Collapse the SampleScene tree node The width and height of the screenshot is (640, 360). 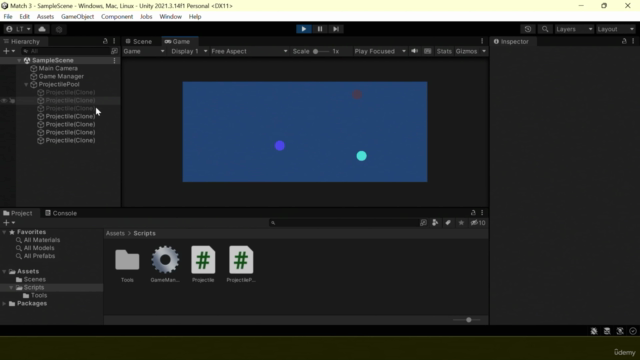[x=19, y=60]
